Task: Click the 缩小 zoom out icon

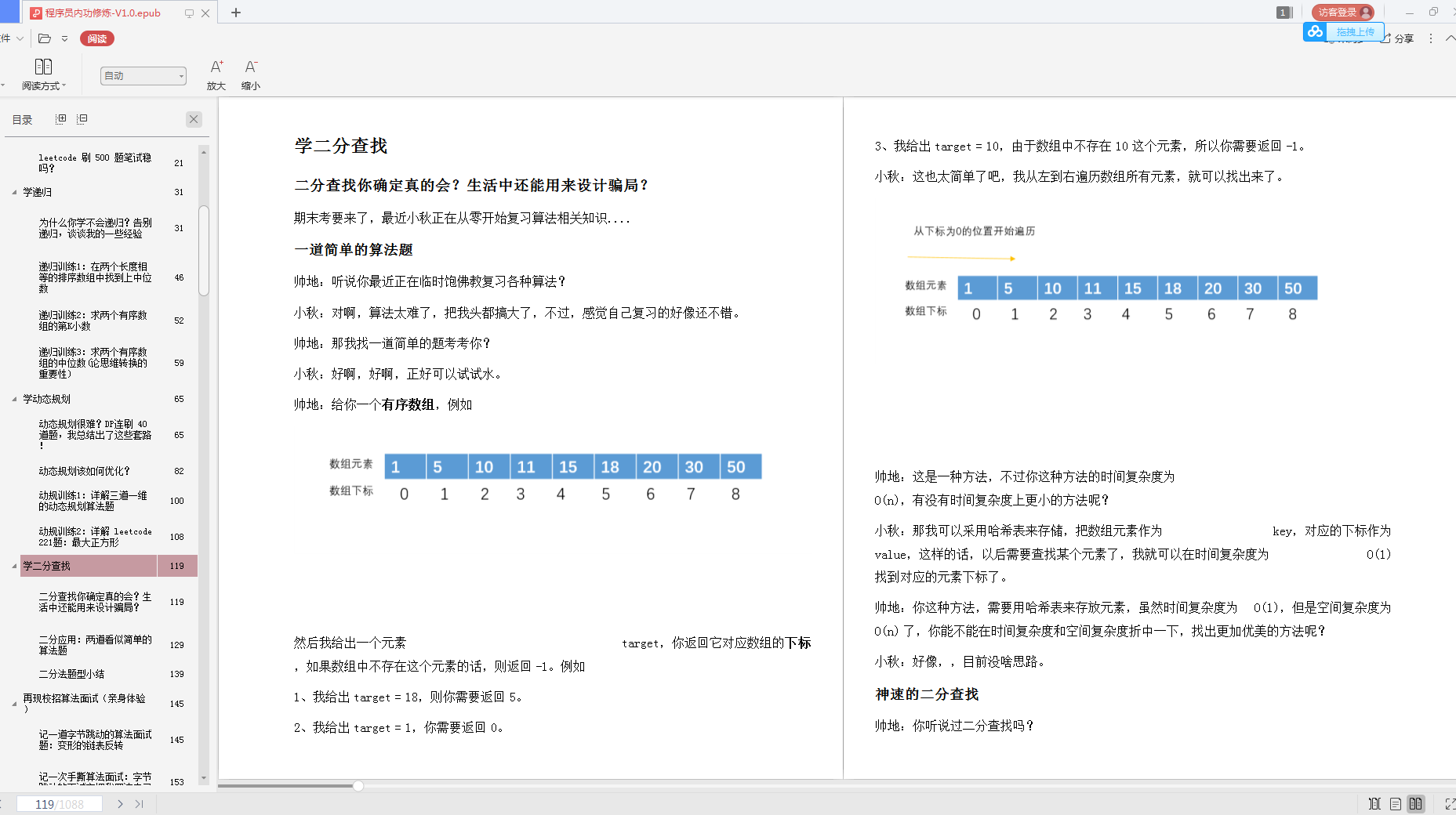Action: 251,75
